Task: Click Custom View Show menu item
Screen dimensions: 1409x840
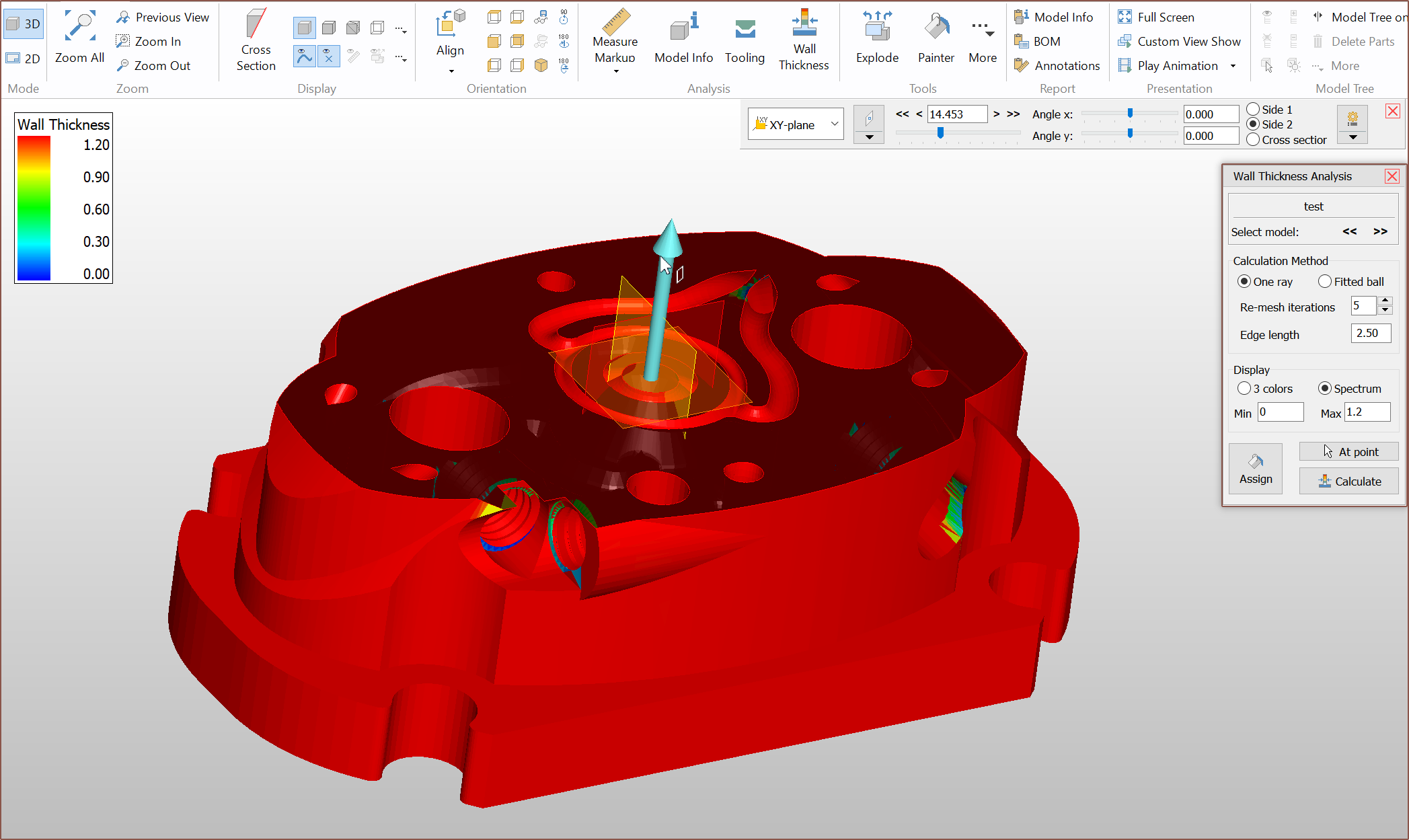Action: tap(1188, 42)
